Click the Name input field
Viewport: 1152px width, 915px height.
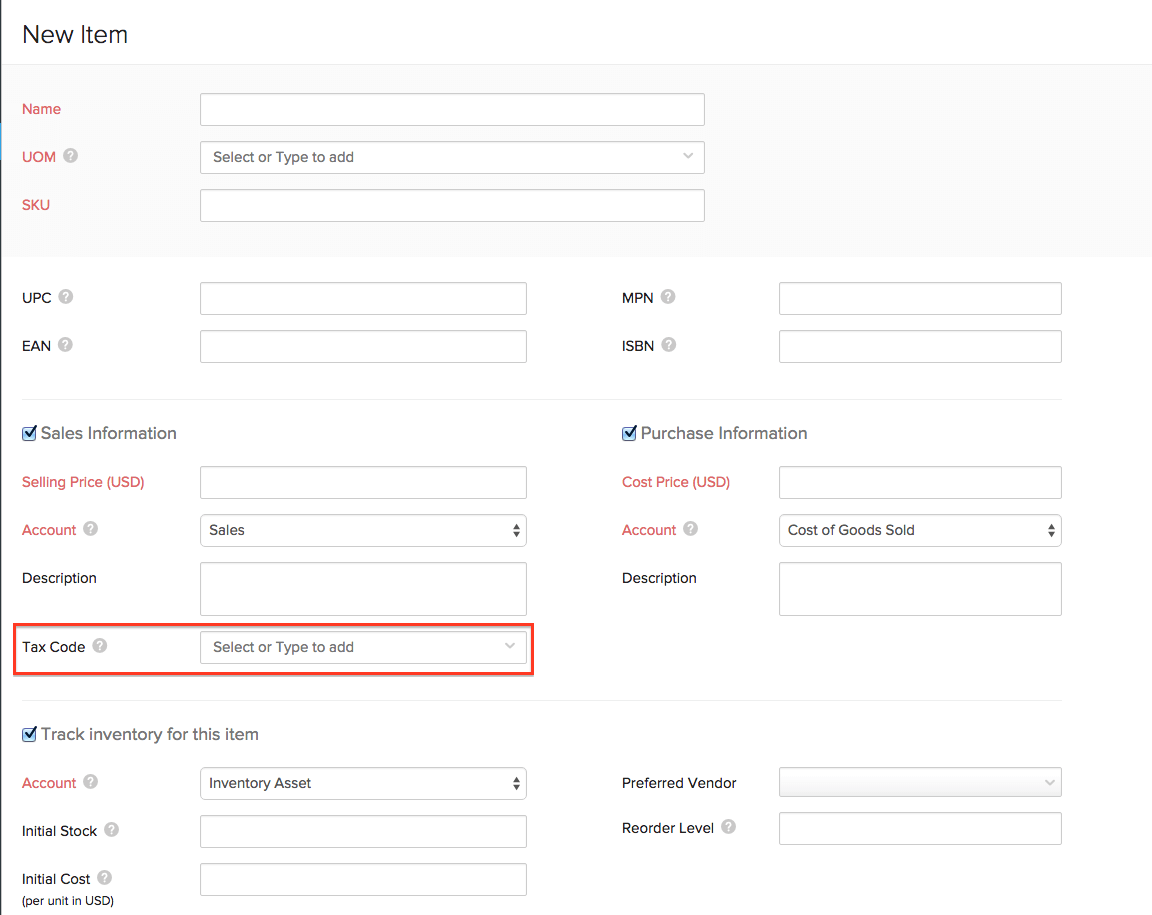(452, 110)
